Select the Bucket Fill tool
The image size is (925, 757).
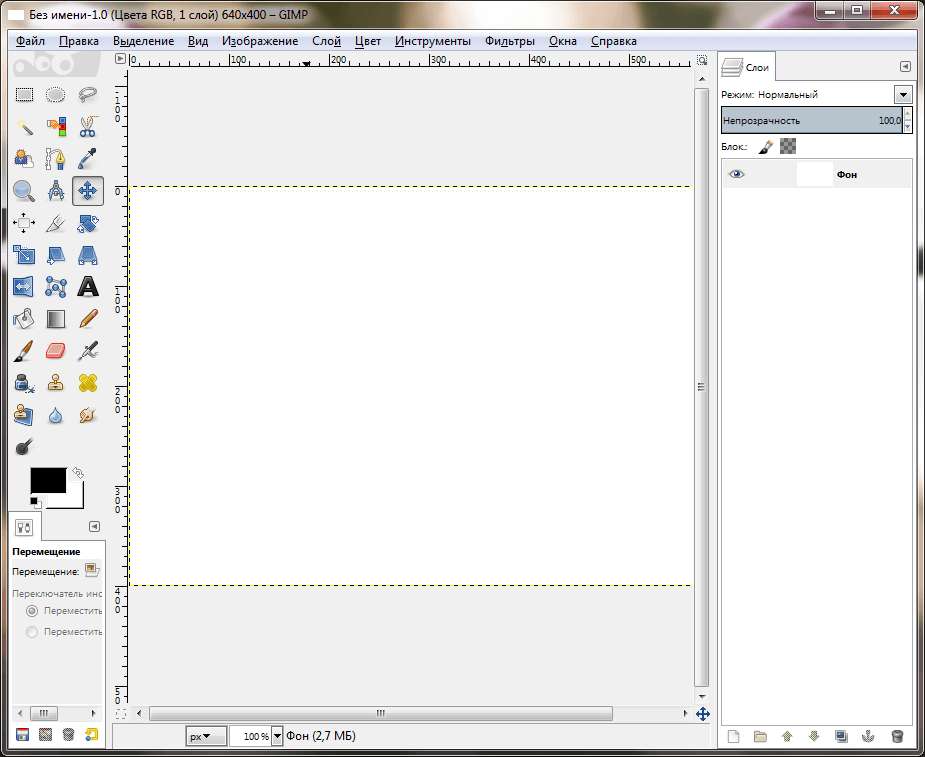coord(24,319)
